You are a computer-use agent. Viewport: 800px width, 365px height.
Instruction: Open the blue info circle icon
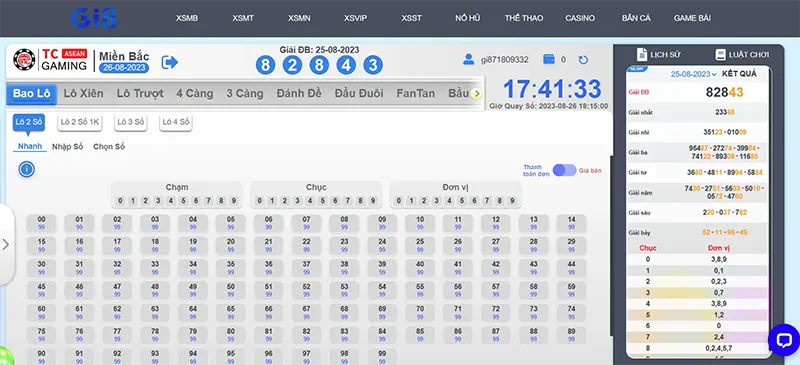(27, 169)
